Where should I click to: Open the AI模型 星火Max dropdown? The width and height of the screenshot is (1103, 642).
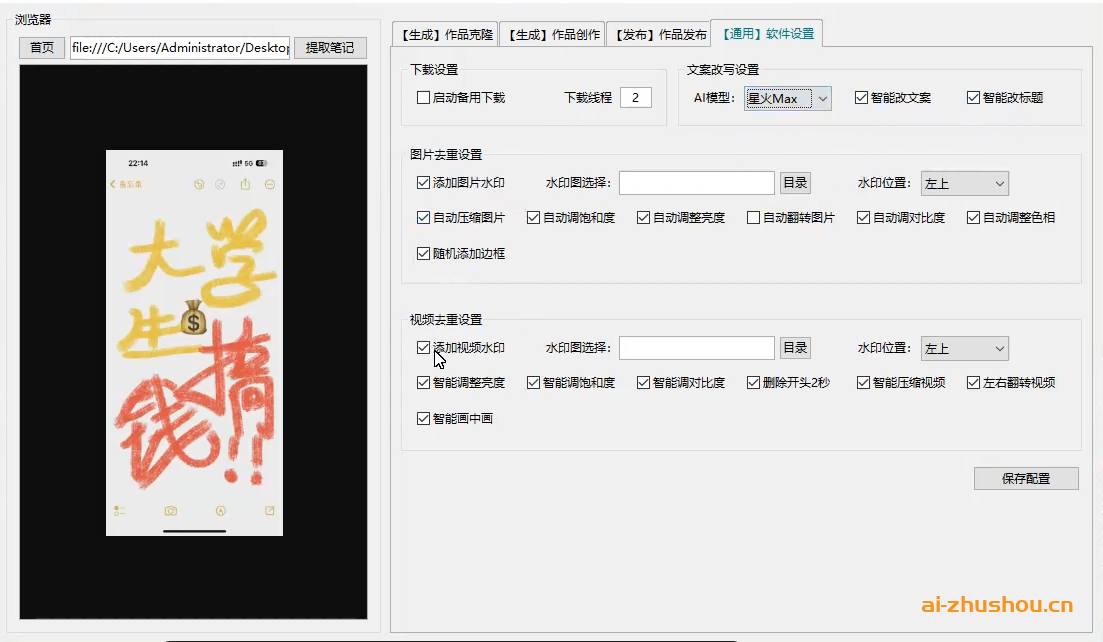tap(787, 97)
